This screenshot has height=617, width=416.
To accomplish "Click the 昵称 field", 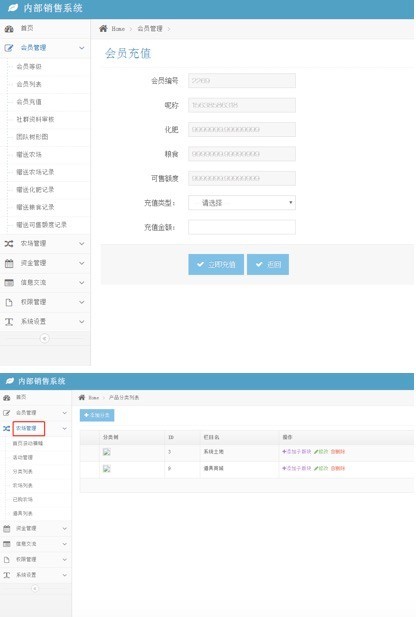I will pyautogui.click(x=242, y=105).
